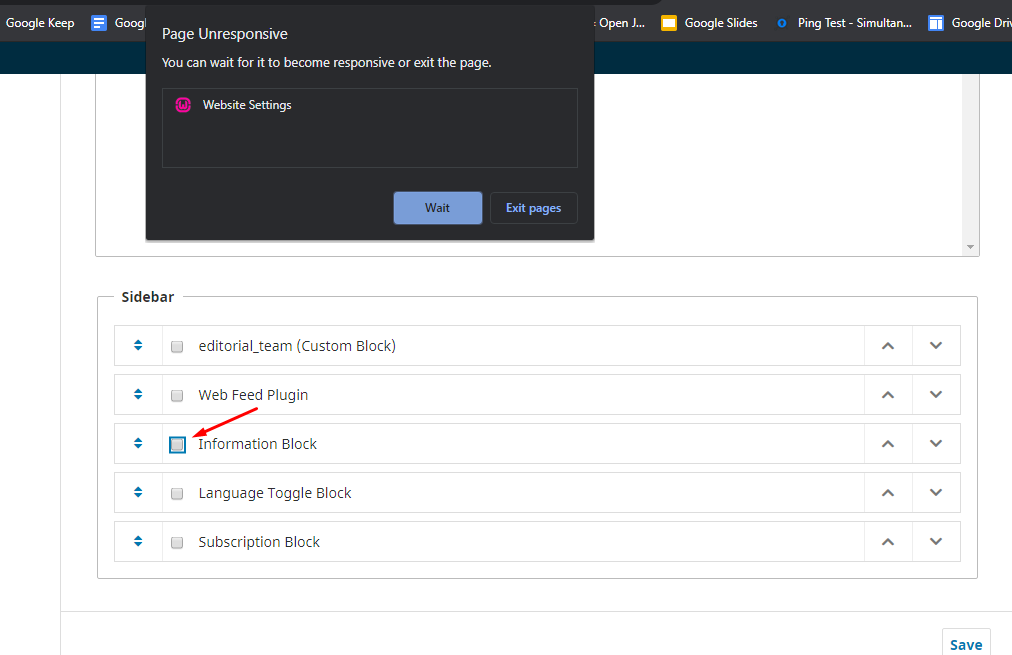Click the reorder handle for editorial_team block
Screen dimensions: 1012x655
[x=138, y=345]
